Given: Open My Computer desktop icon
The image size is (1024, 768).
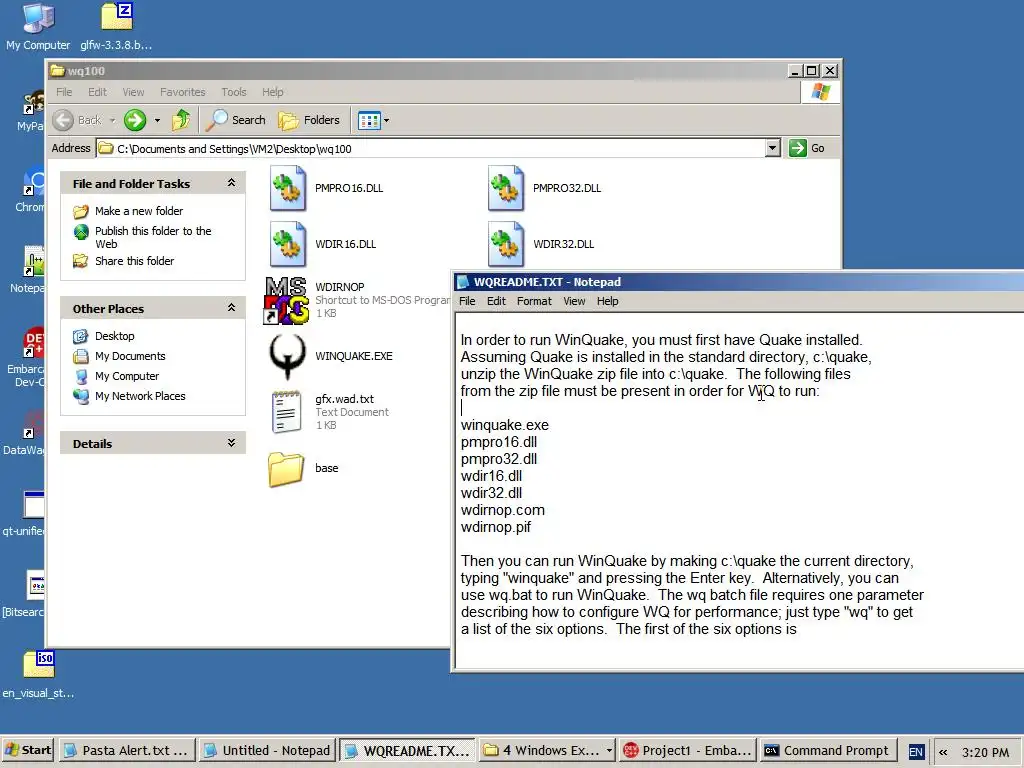Looking at the screenshot, I should [38, 27].
